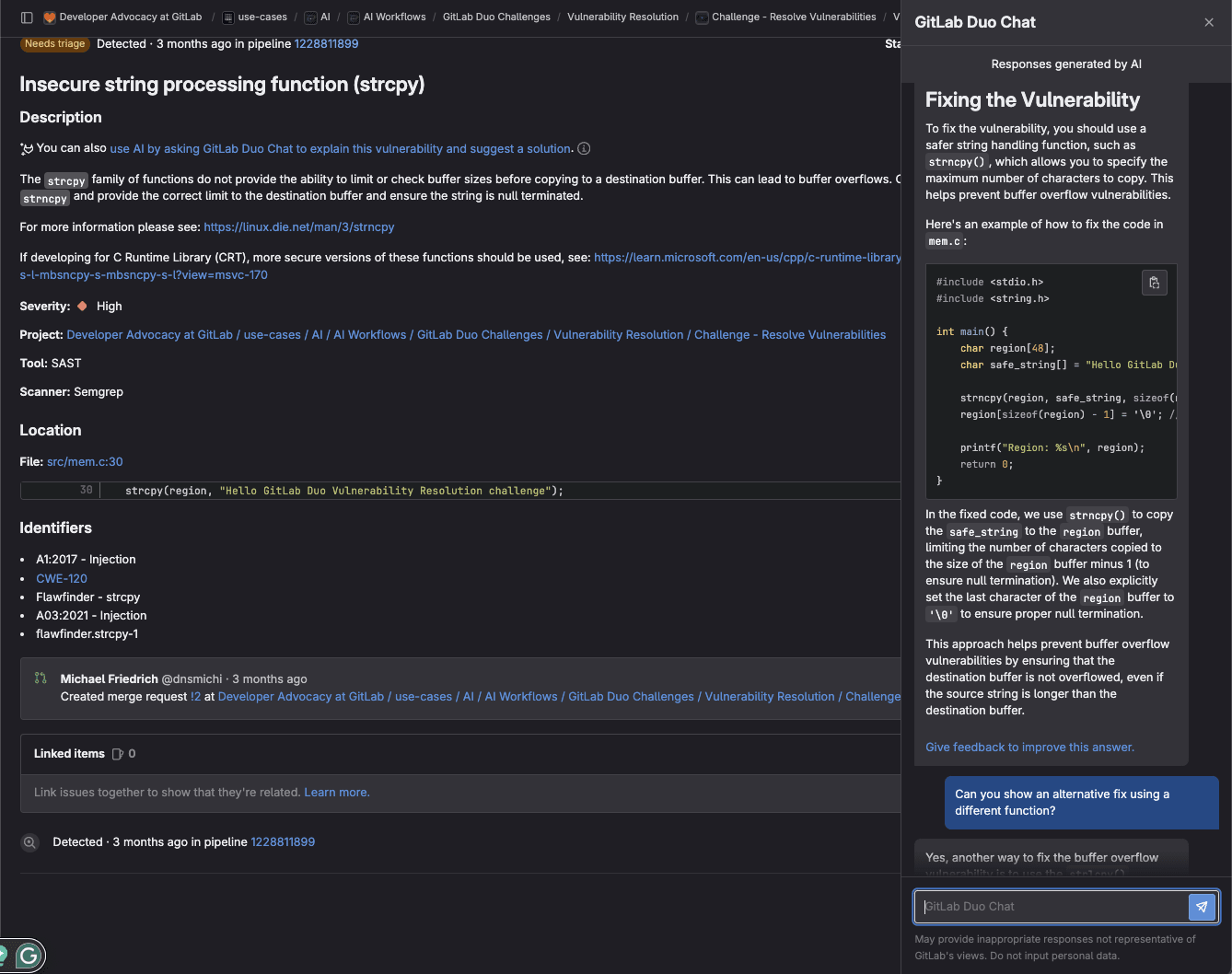Click 'Responses generated by AI' banner text
The image size is (1232, 974).
tap(1066, 64)
